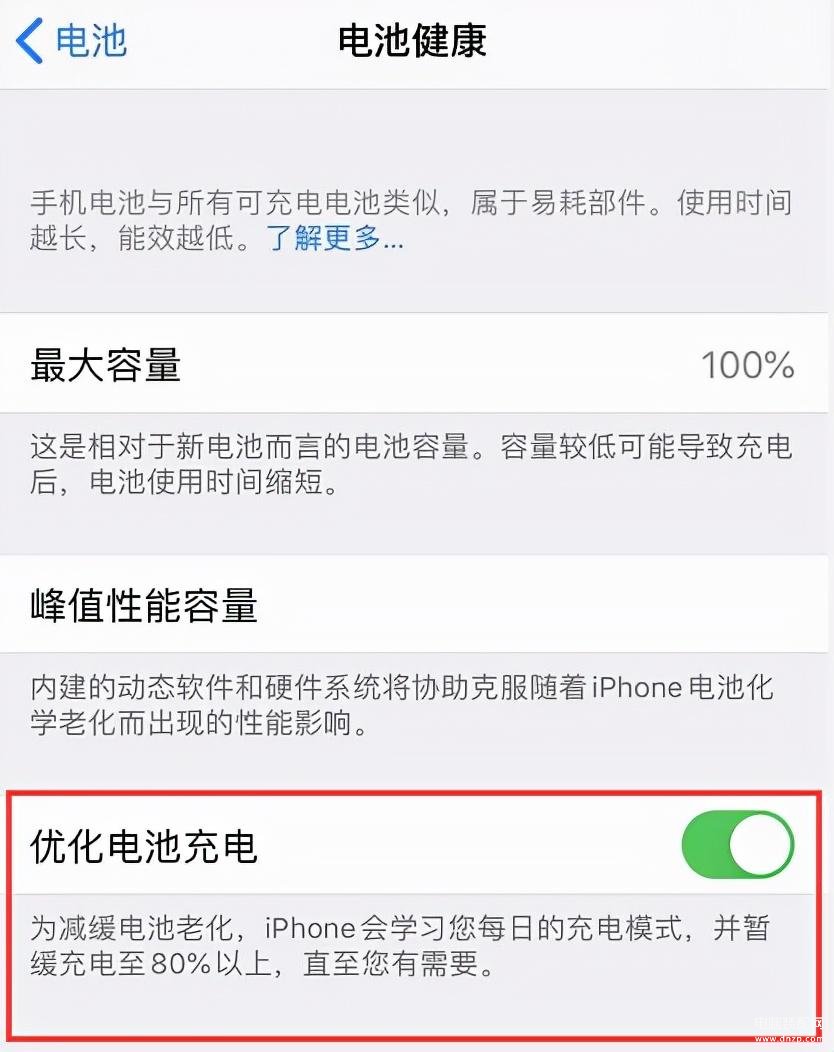Disable the 优化电池充电 switch
The width and height of the screenshot is (834, 1052).
(x=737, y=845)
